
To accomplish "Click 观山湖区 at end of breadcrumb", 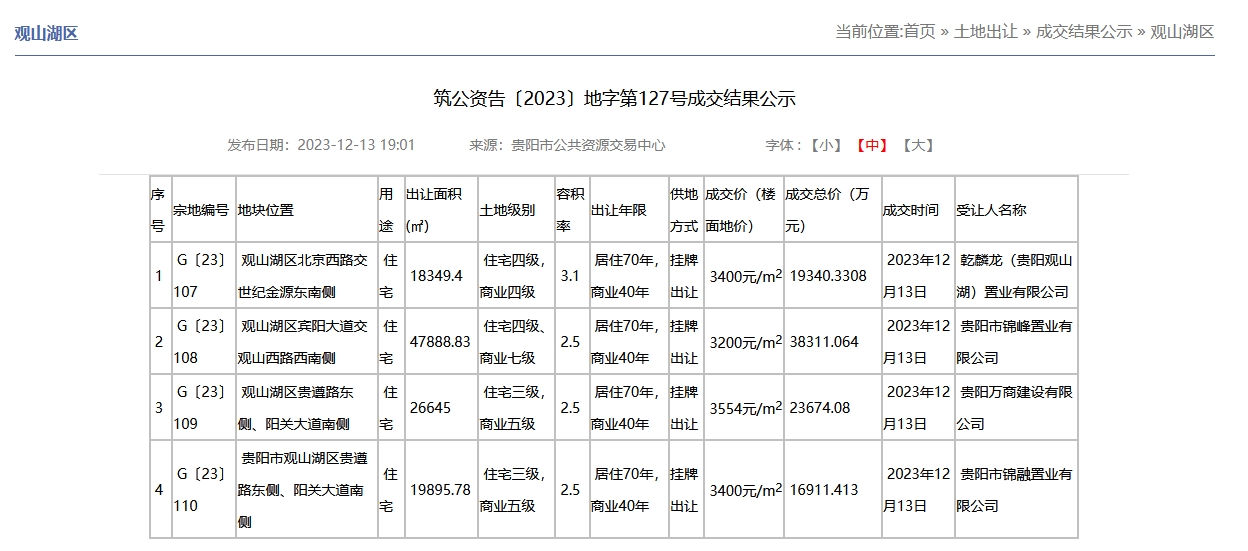I will 1182,32.
